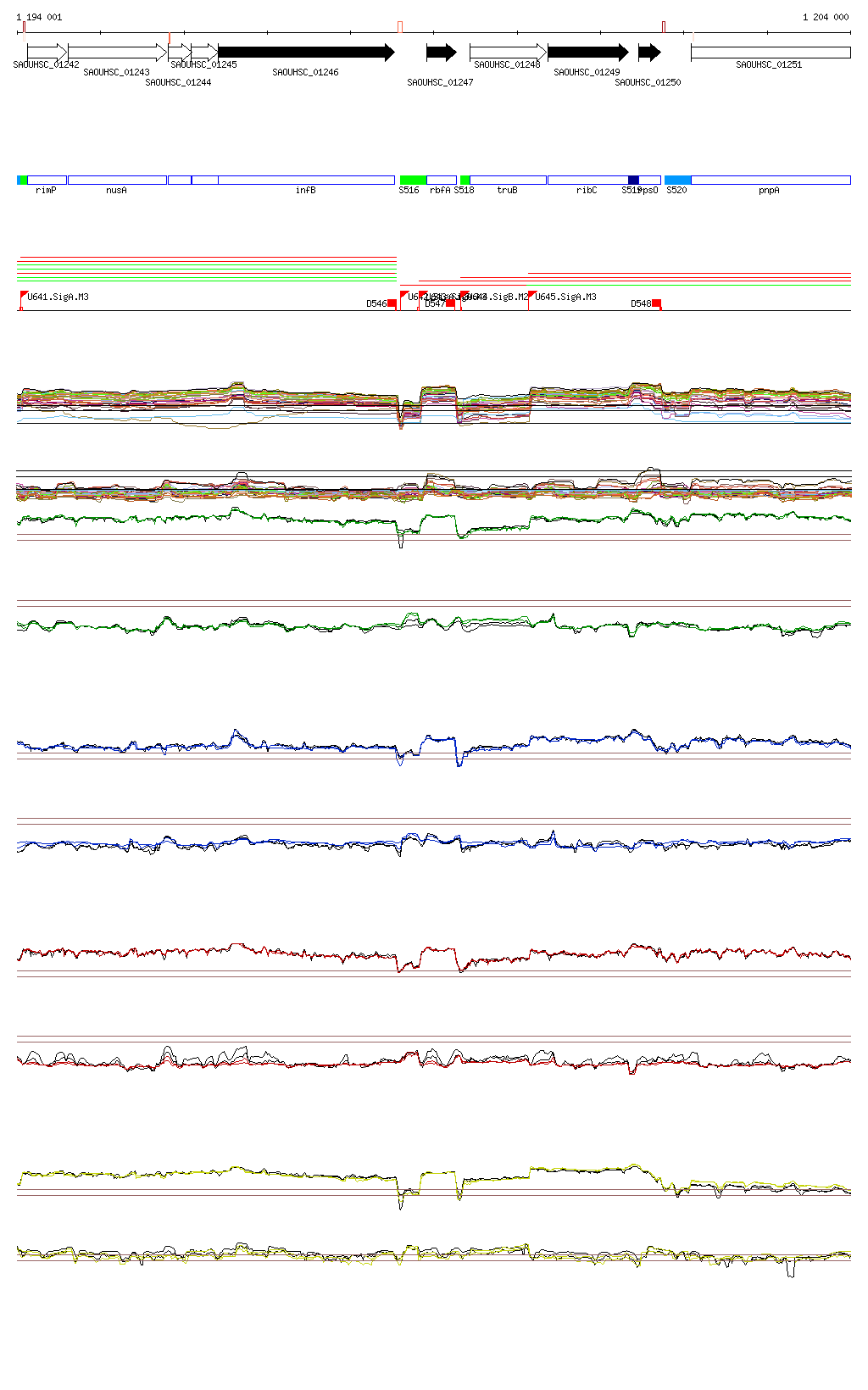868x1390 pixels.
Task: Click the S516 segment label
Action: click(409, 190)
